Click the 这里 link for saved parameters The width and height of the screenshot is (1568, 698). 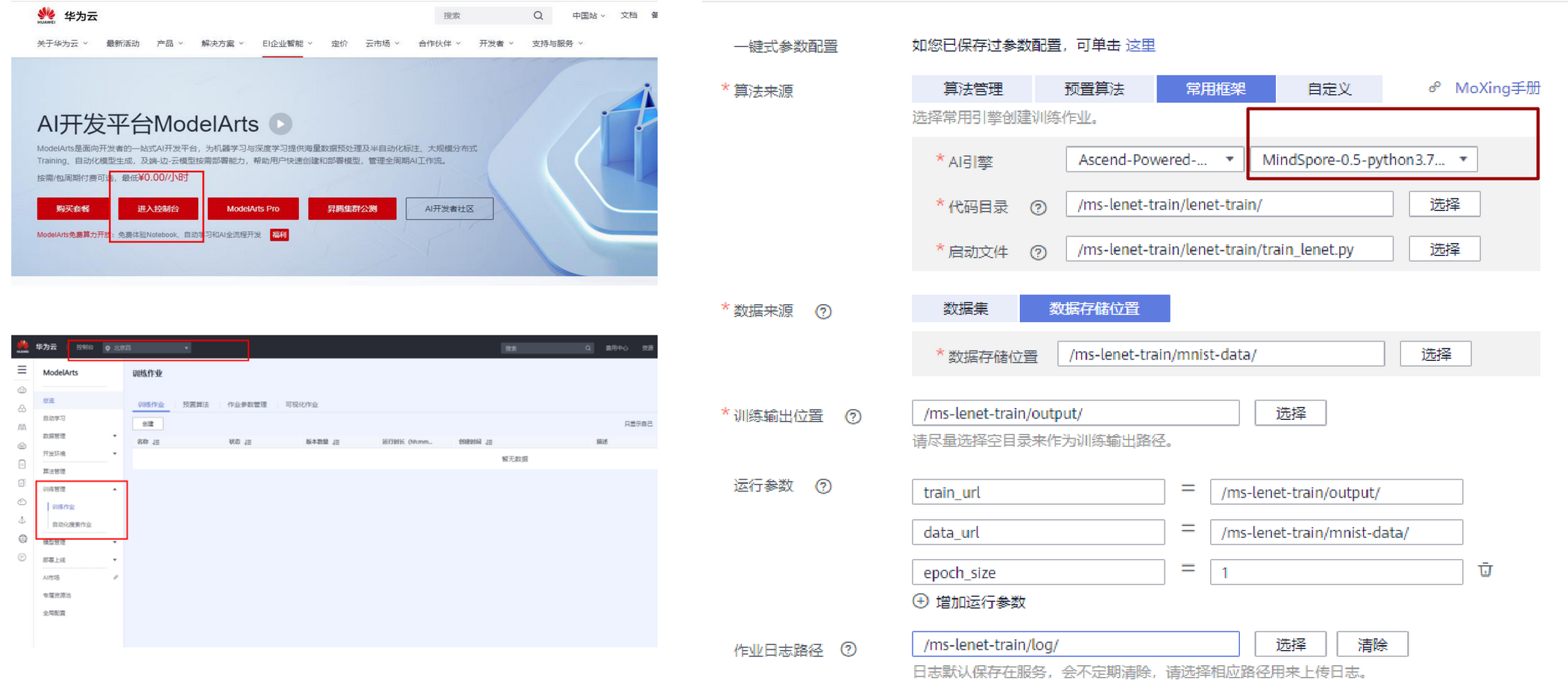pyautogui.click(x=1140, y=45)
